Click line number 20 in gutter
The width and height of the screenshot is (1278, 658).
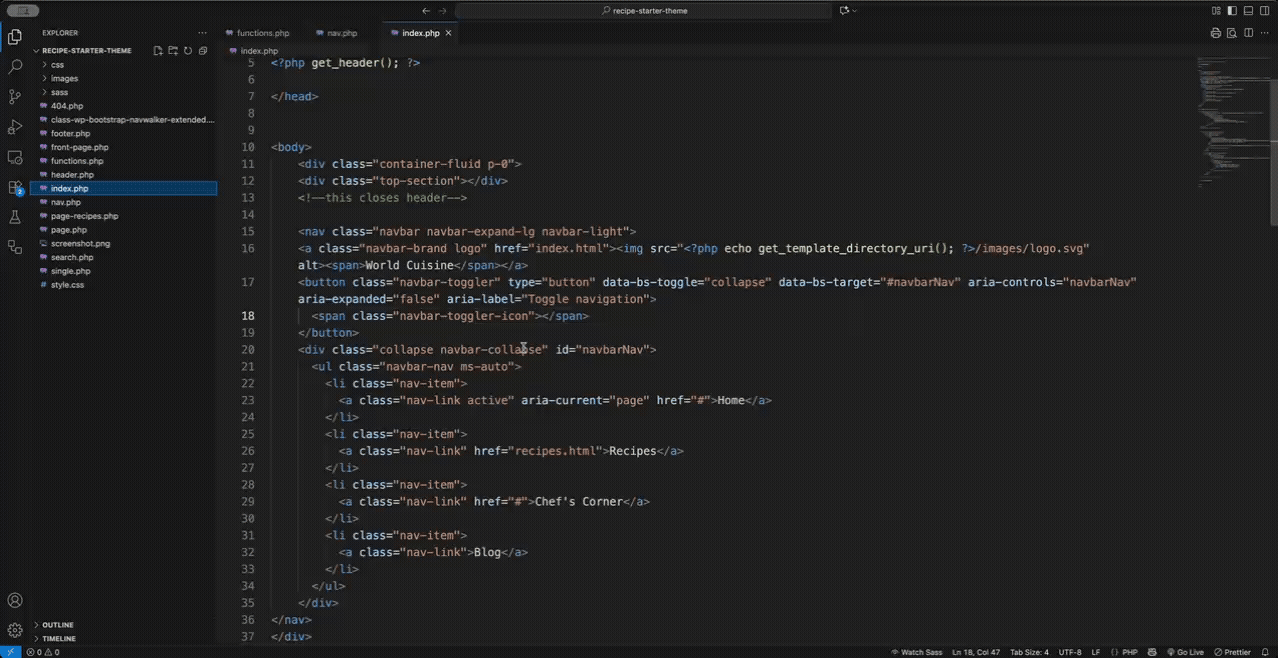(248, 349)
